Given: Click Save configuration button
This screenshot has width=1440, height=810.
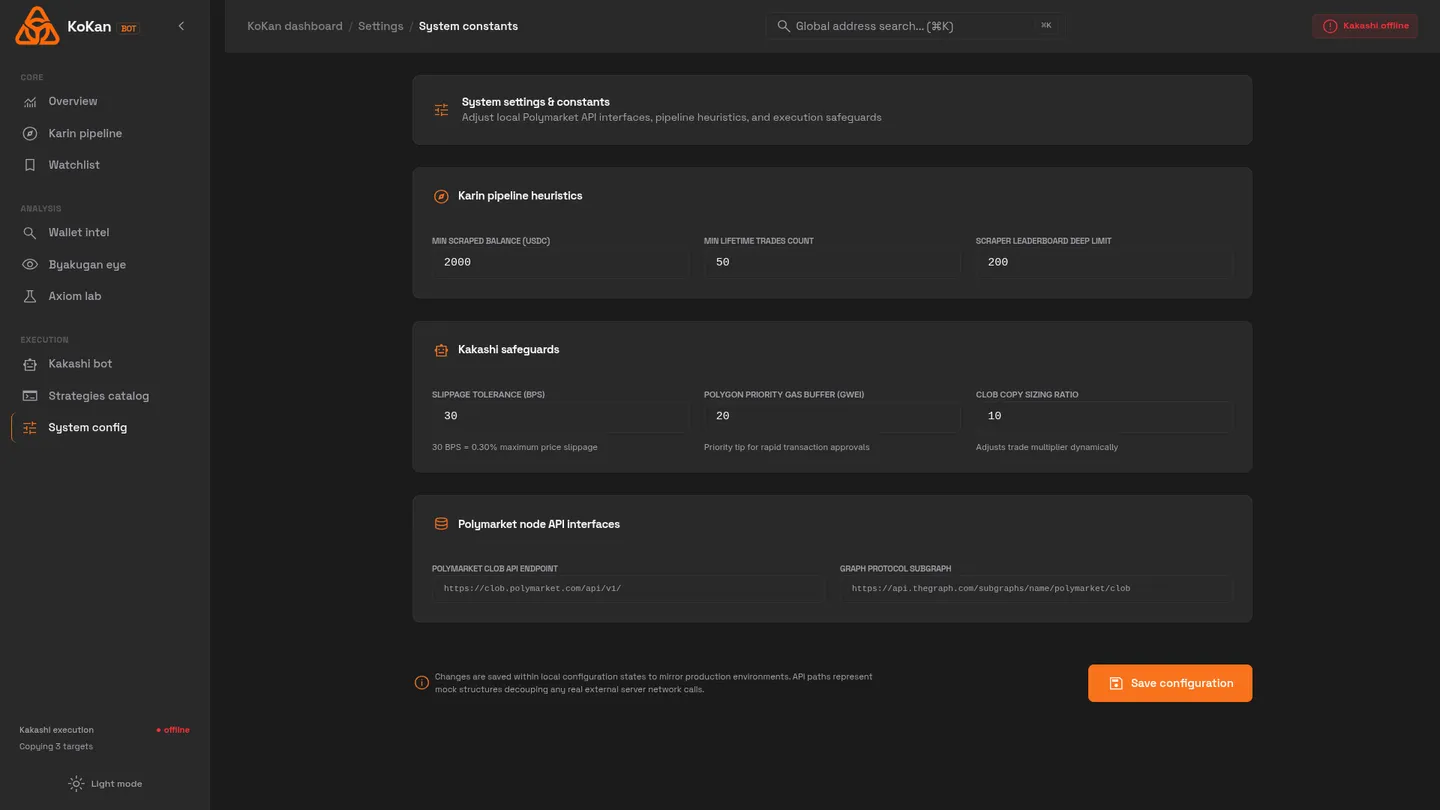Looking at the screenshot, I should coord(1170,683).
